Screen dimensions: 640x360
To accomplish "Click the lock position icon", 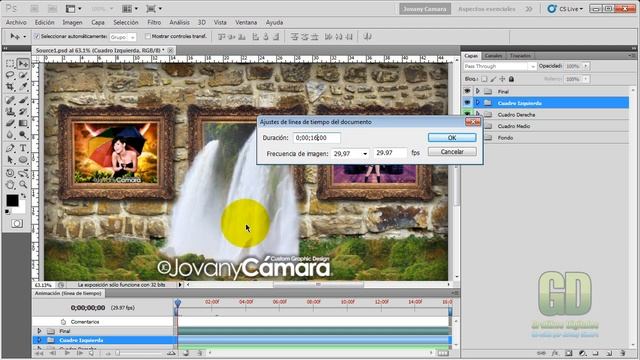I will pos(502,79).
